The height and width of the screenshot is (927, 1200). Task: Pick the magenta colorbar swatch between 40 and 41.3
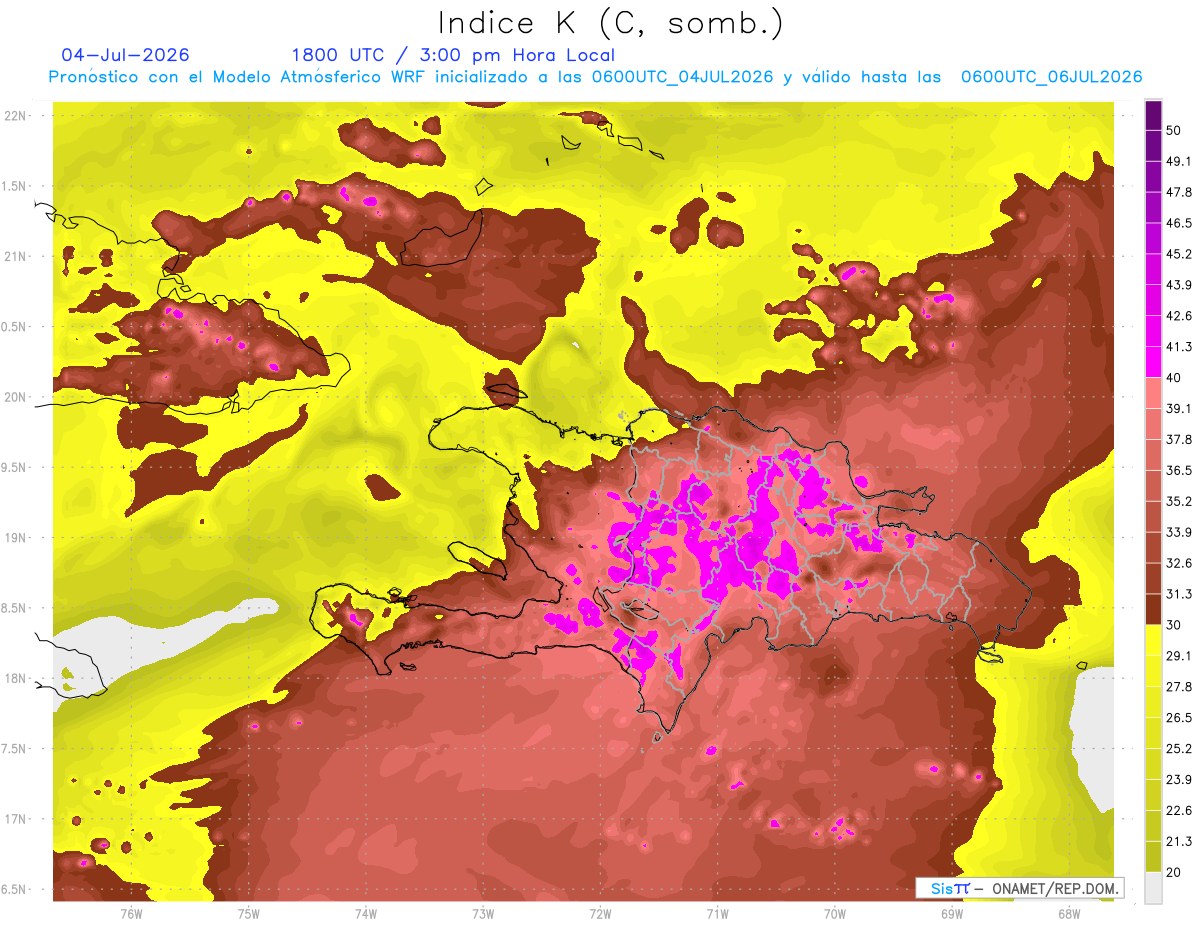click(x=1154, y=363)
